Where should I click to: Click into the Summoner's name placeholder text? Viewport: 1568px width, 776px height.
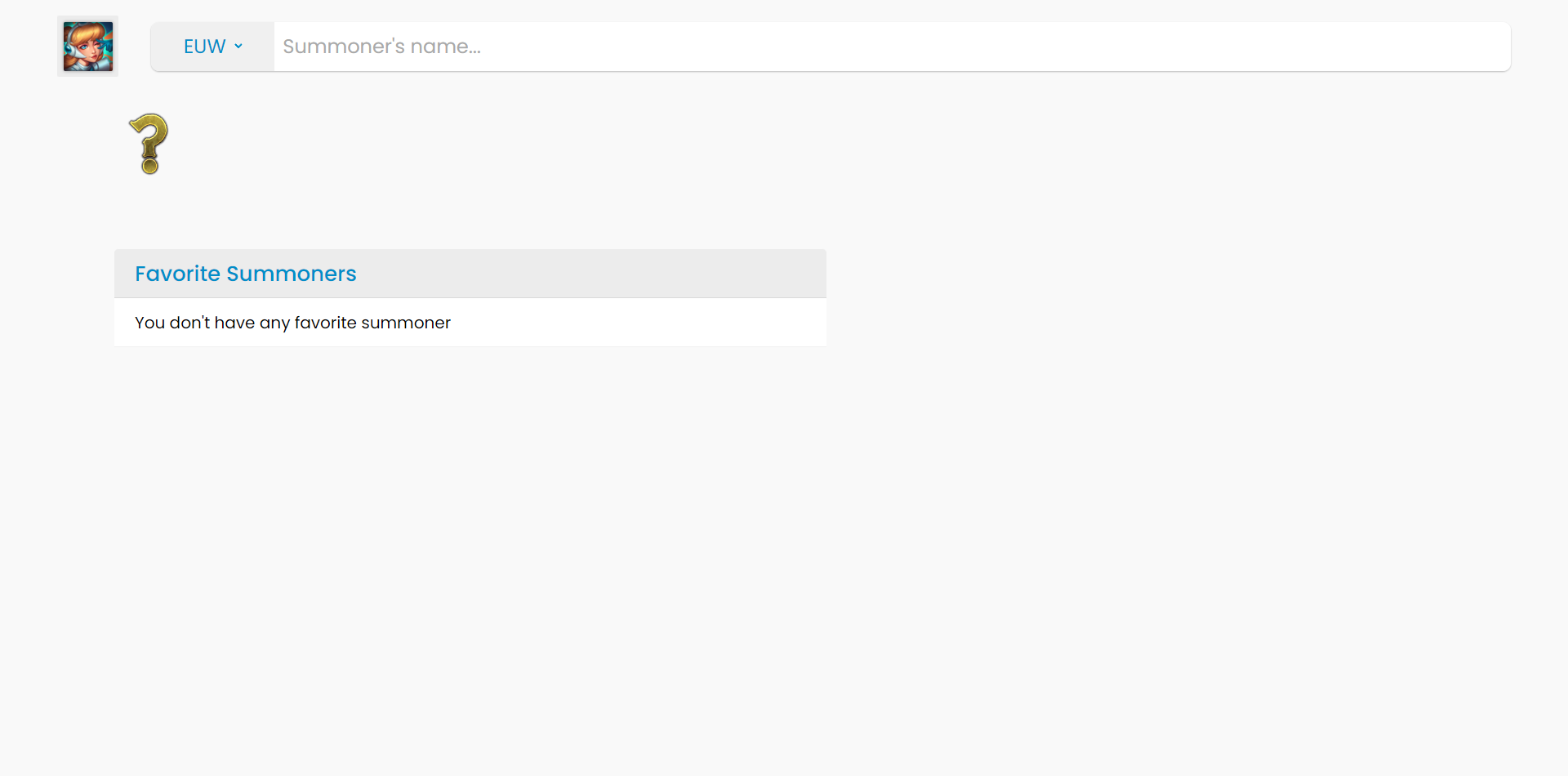381,47
